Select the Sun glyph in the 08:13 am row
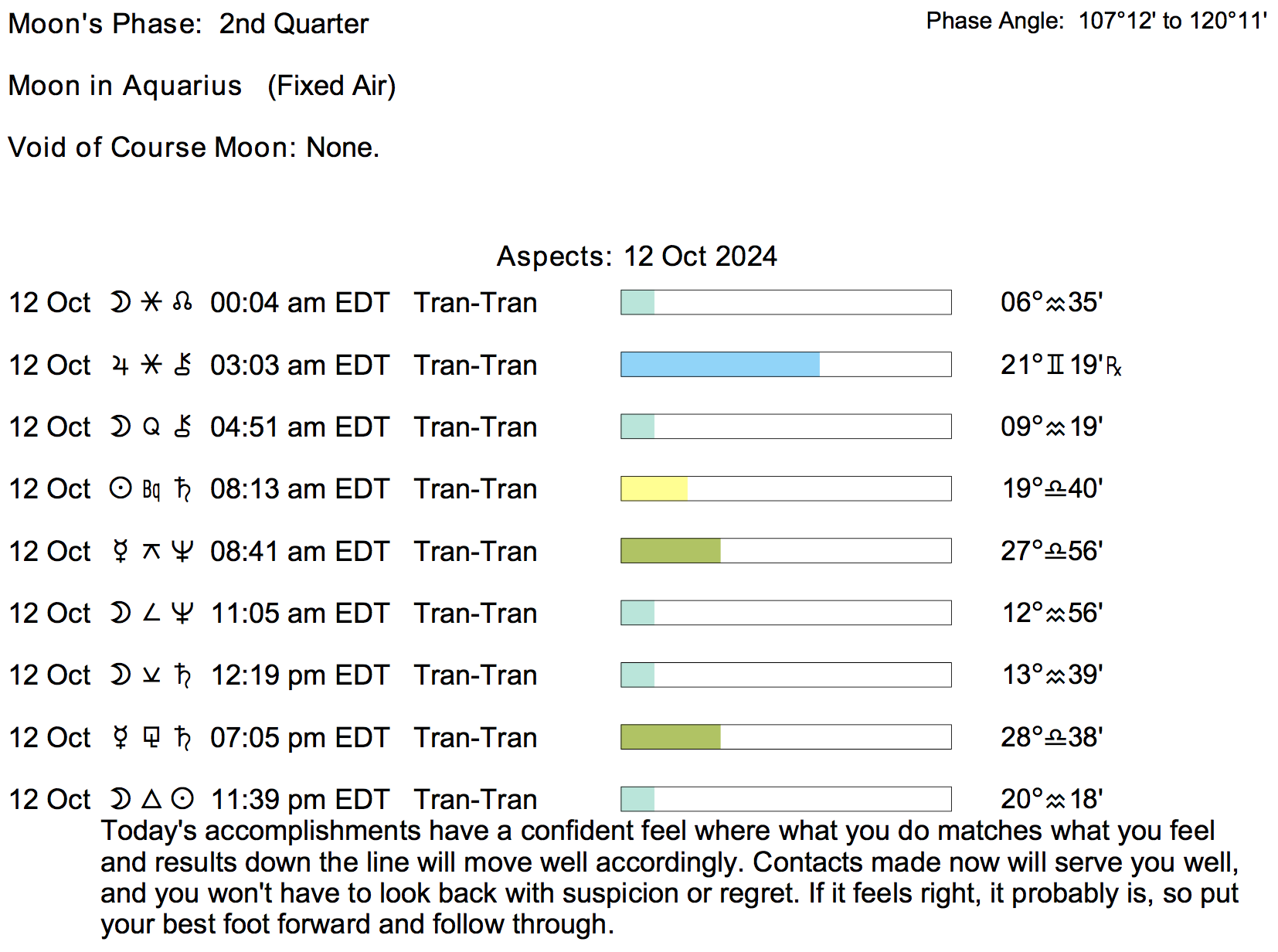 tap(120, 488)
